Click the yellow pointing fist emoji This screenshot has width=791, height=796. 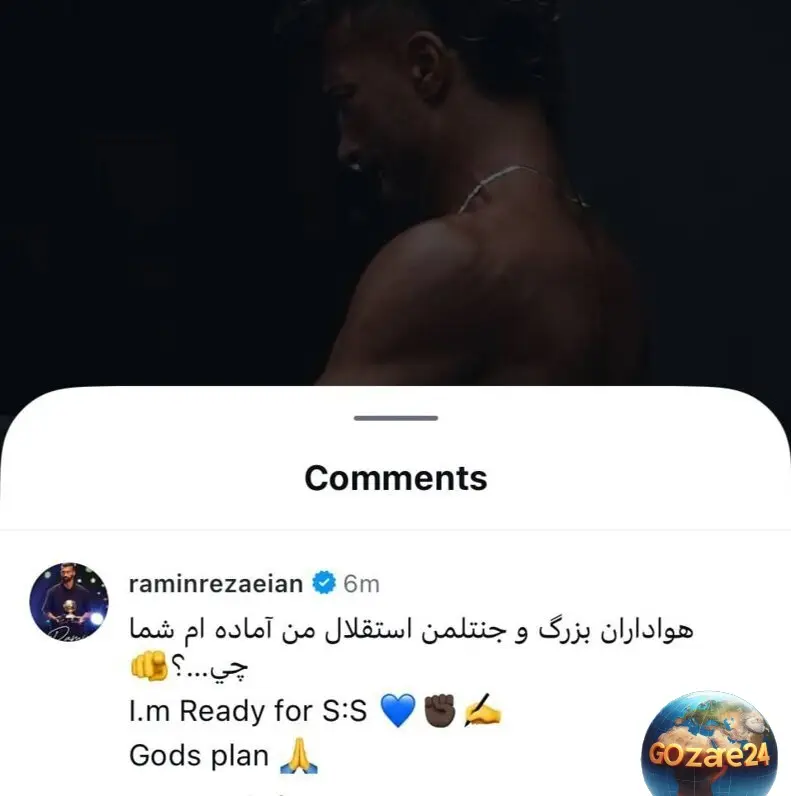tap(148, 666)
